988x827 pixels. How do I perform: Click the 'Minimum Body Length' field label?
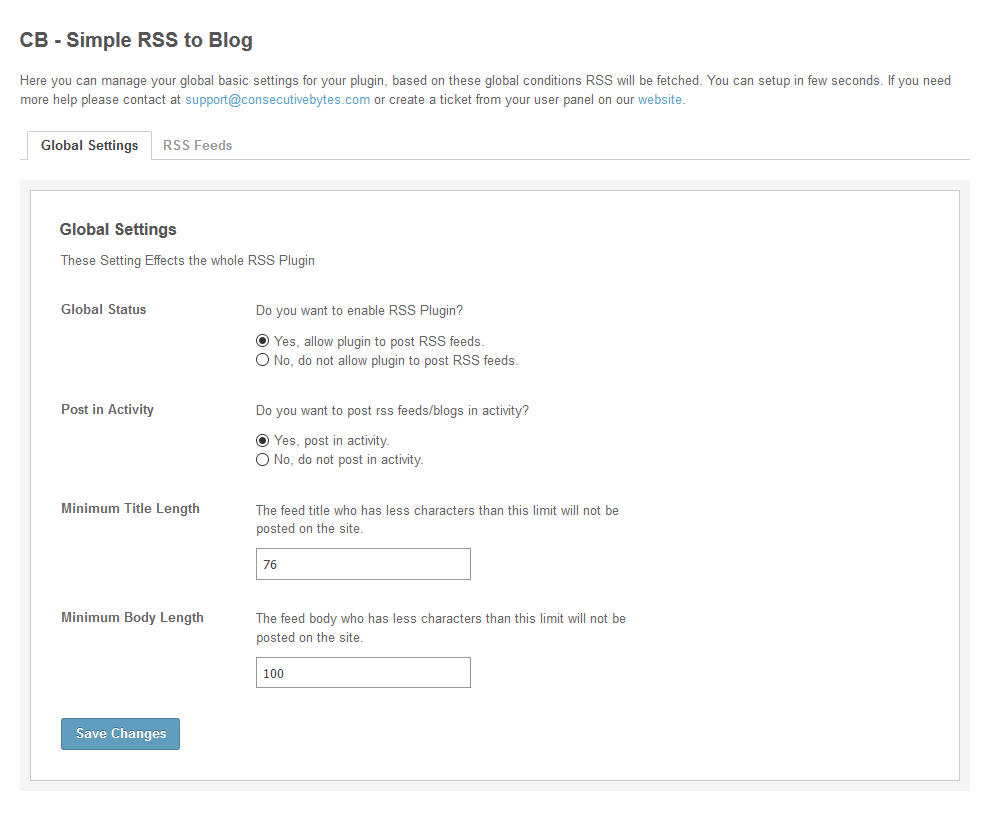[x=132, y=618]
